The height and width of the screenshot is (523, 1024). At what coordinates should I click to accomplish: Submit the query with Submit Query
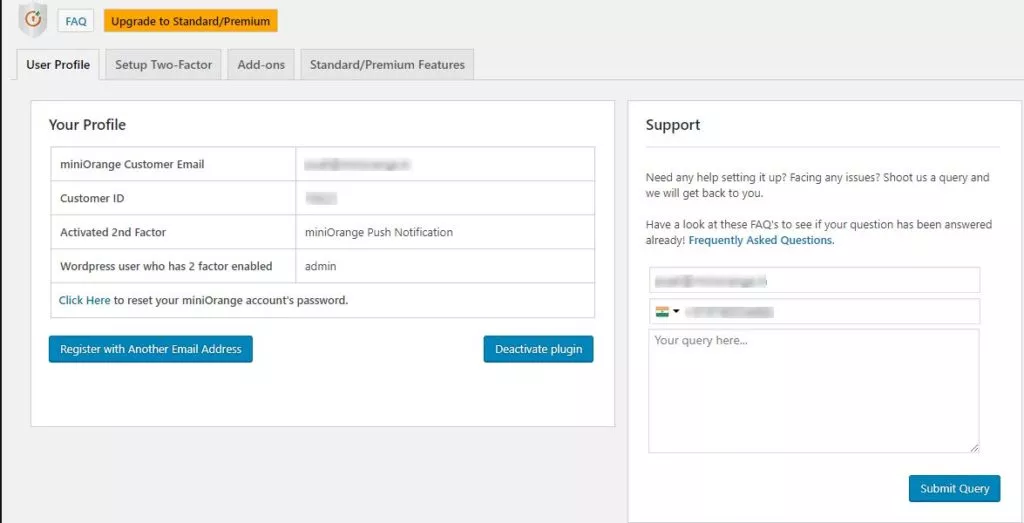pyautogui.click(x=955, y=488)
